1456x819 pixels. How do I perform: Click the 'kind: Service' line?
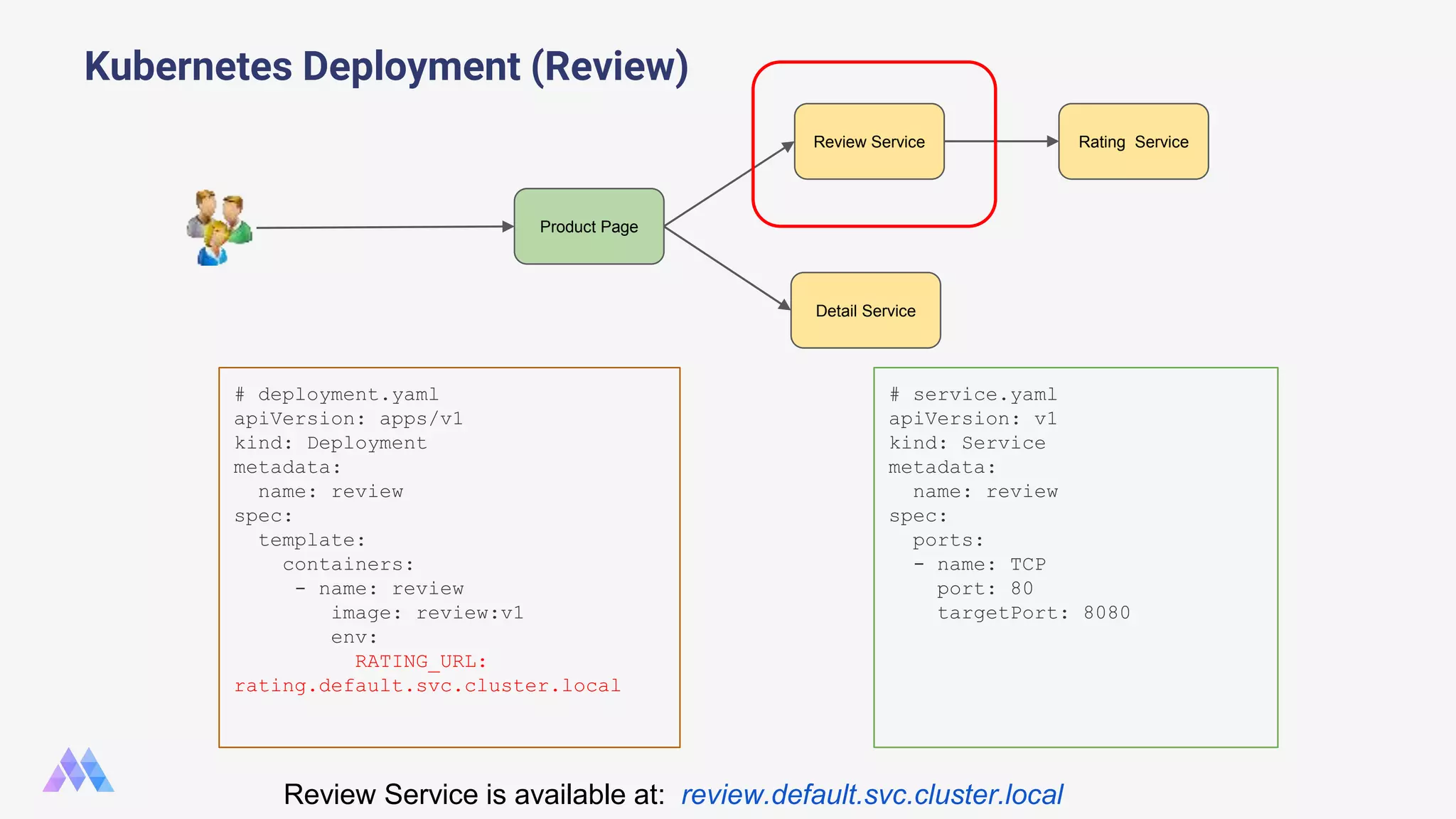967,443
